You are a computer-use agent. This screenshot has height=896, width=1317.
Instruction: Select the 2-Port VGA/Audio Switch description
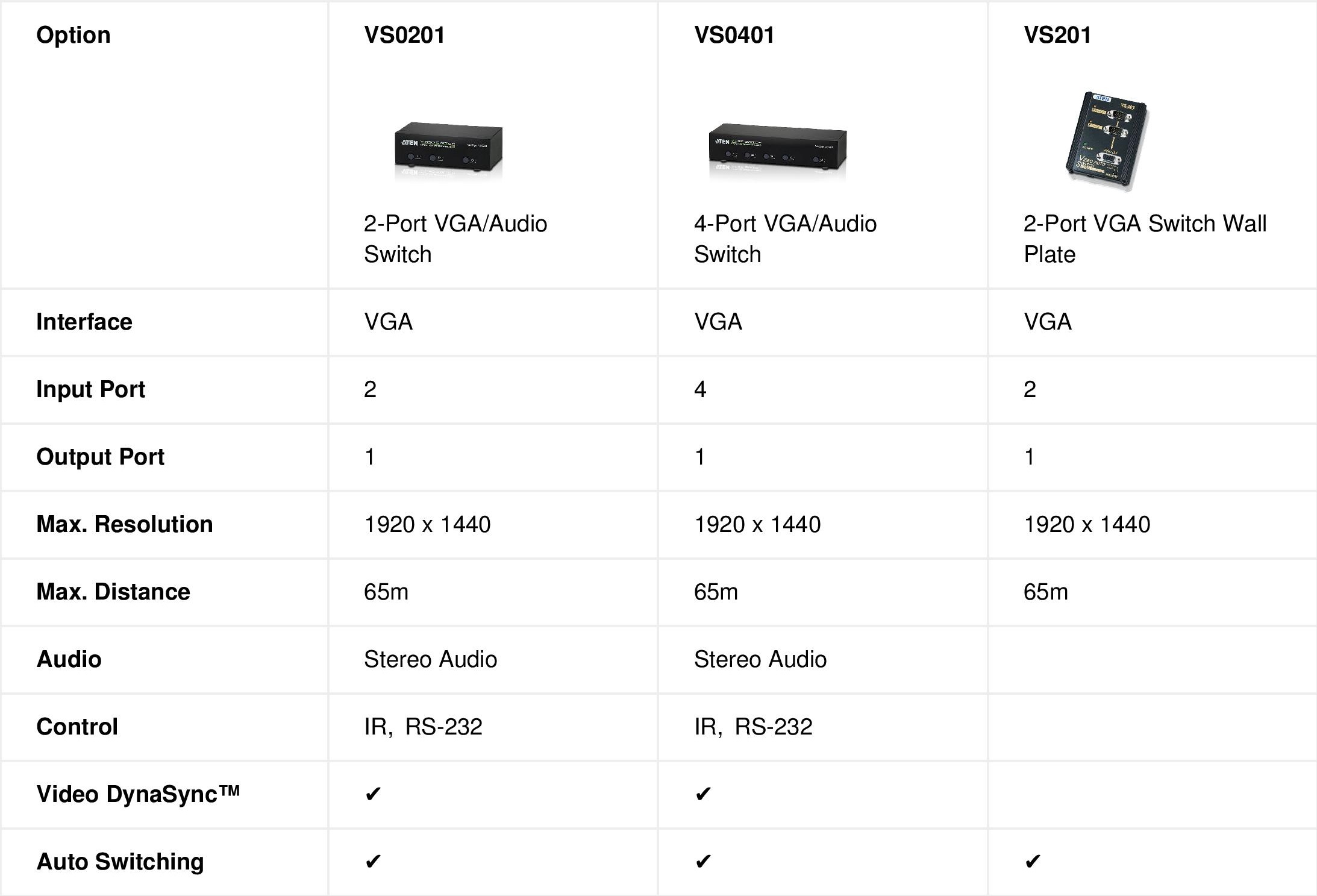tap(455, 239)
